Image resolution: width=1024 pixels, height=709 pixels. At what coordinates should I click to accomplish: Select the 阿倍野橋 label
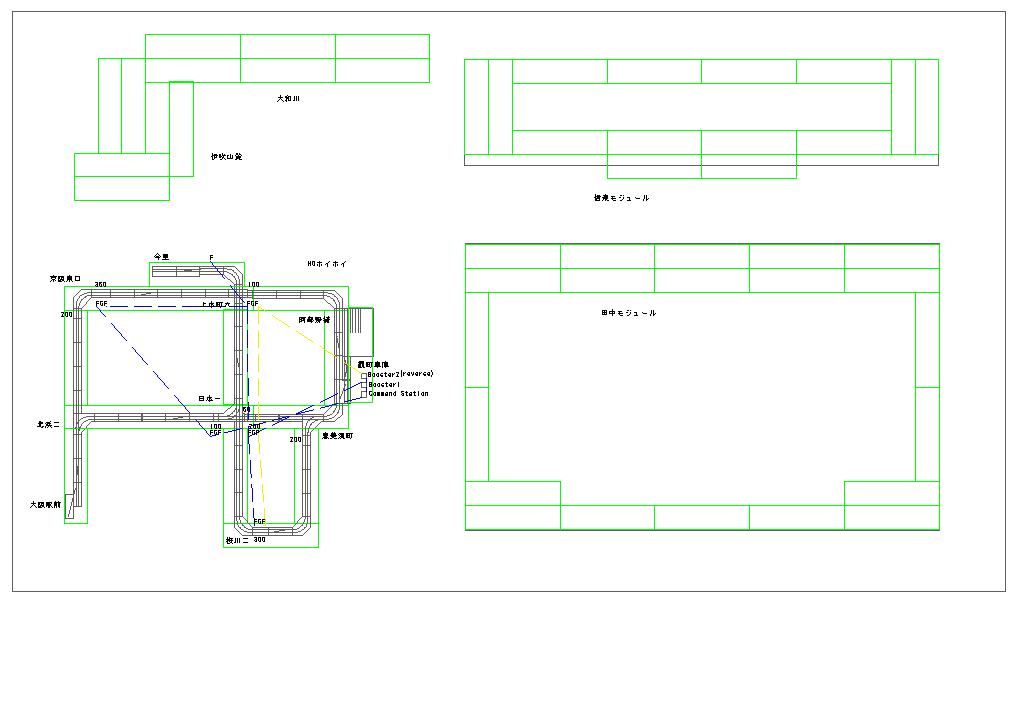coord(314,320)
